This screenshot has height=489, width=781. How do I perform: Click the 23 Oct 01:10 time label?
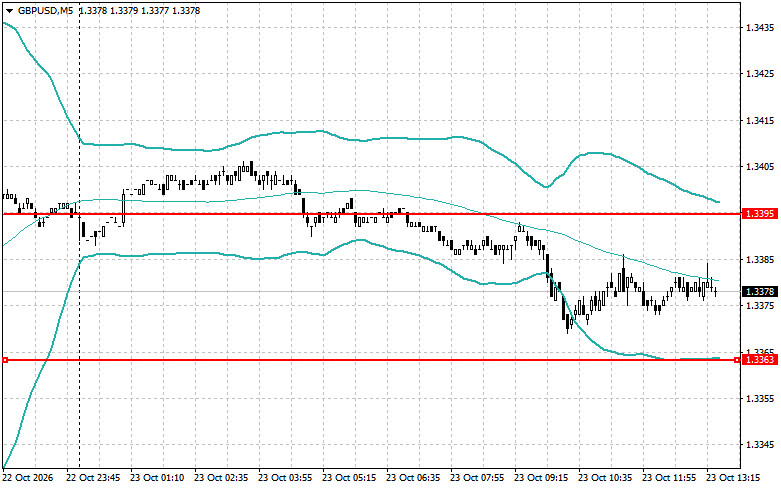[x=157, y=478]
